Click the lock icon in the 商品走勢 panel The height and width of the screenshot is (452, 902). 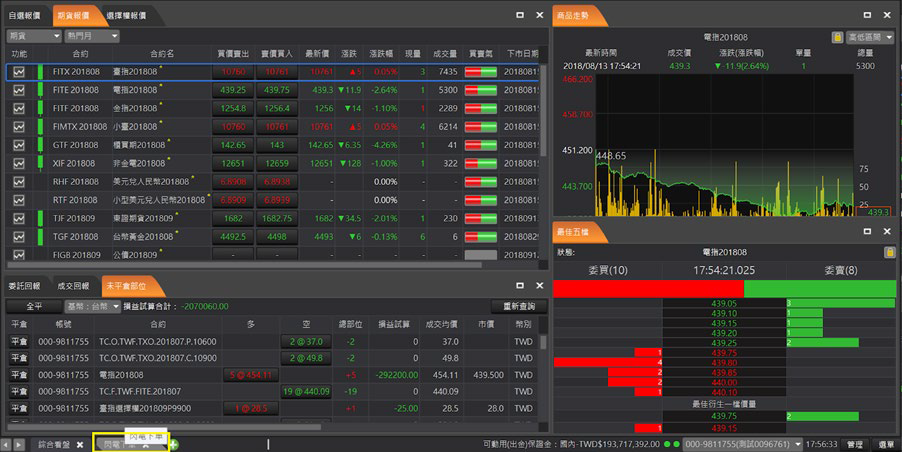[836, 37]
